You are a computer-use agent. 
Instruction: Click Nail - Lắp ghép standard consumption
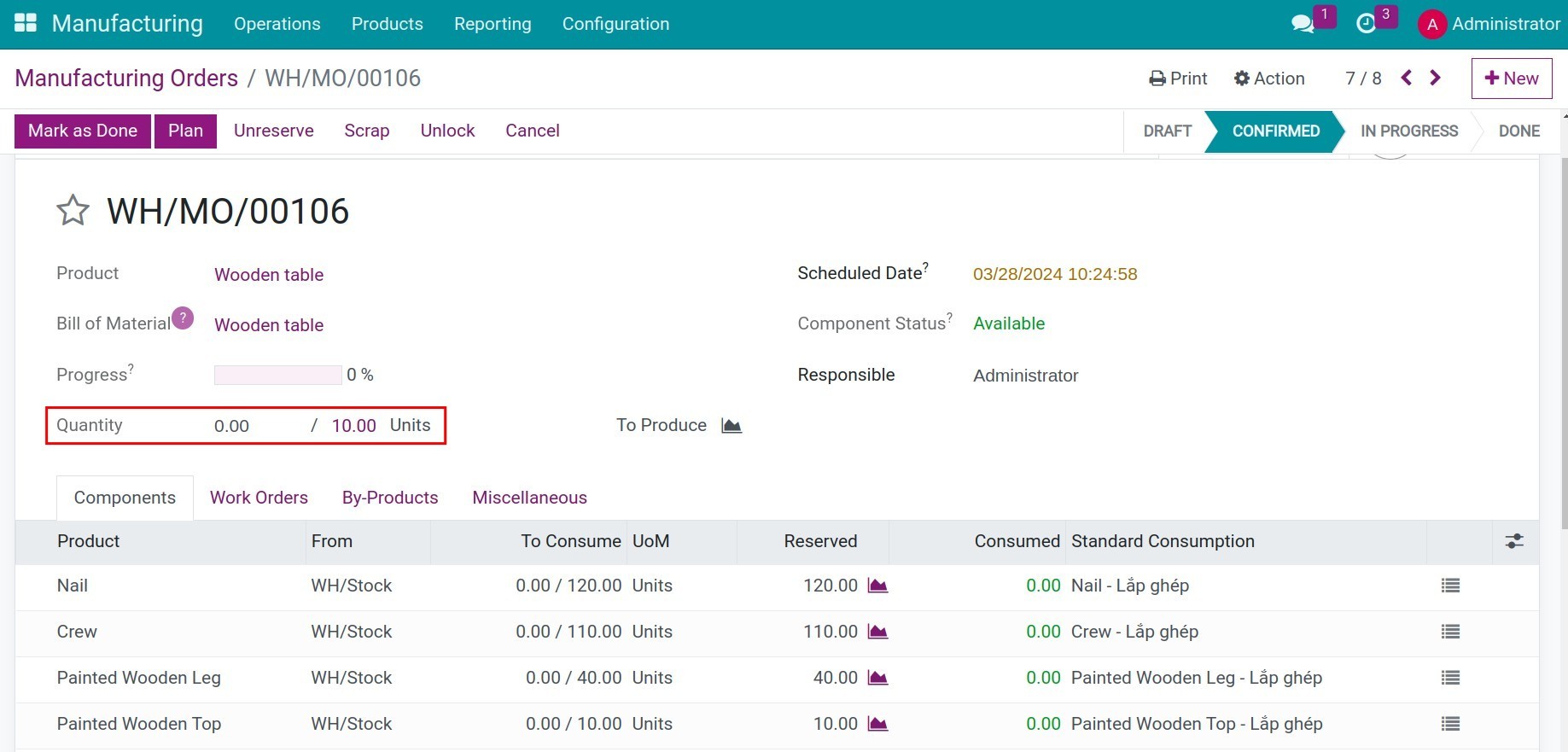click(x=1130, y=586)
